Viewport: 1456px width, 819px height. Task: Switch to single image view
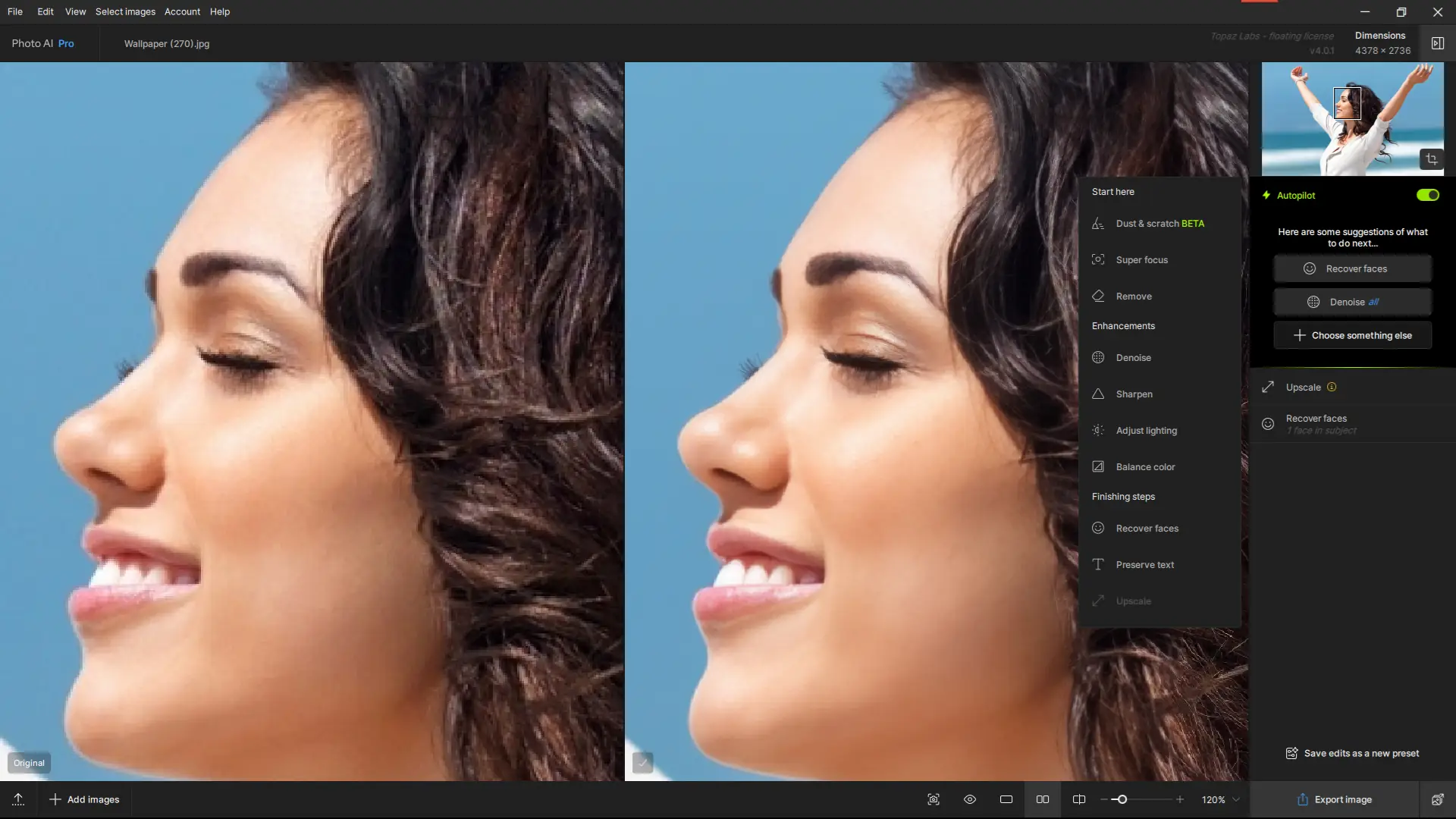[x=1006, y=799]
